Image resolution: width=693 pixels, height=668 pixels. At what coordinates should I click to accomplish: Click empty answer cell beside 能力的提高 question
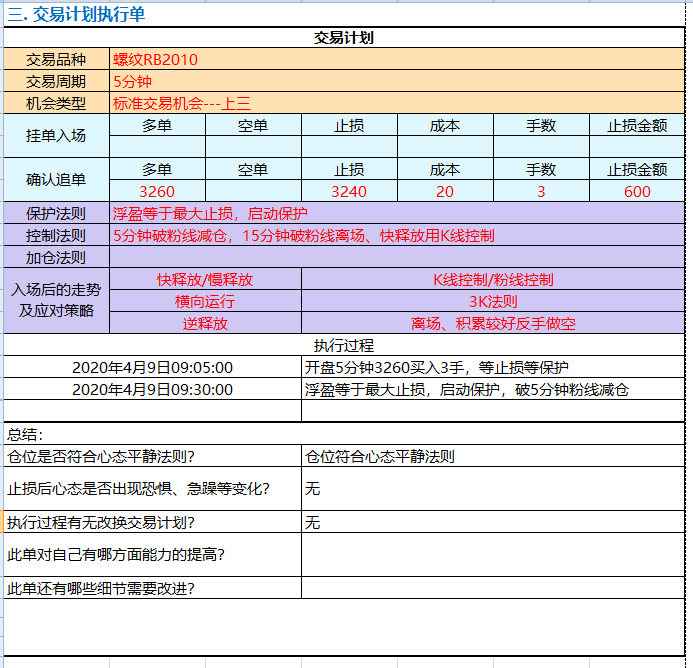click(493, 554)
